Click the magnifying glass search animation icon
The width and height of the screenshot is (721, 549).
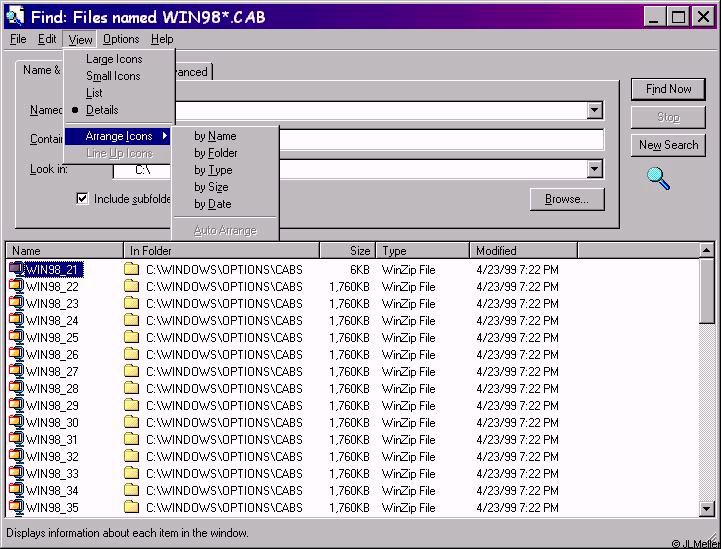click(x=658, y=178)
